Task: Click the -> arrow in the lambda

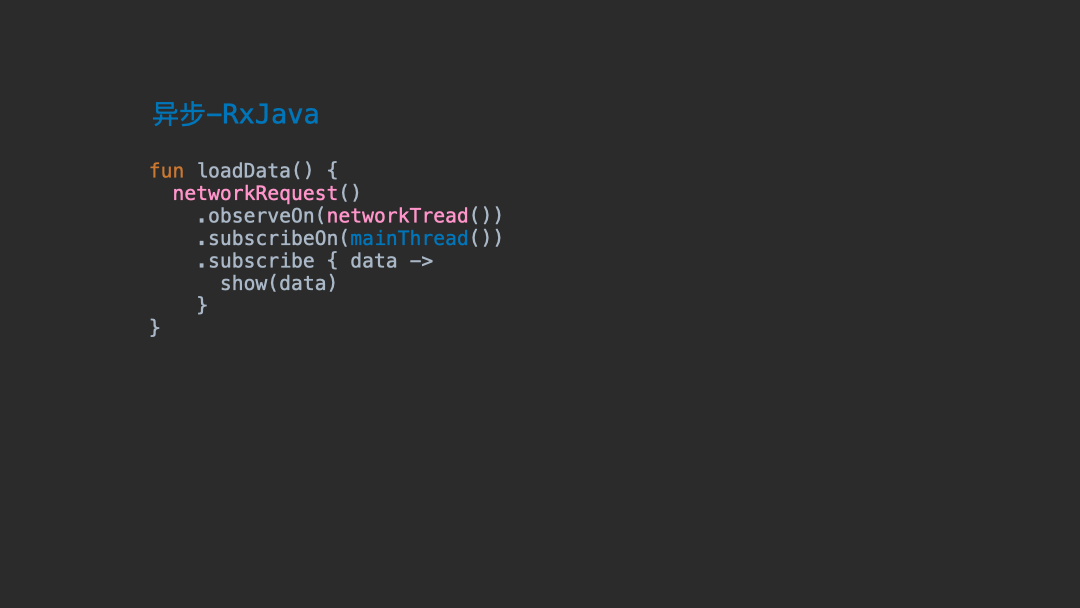Action: click(x=421, y=261)
